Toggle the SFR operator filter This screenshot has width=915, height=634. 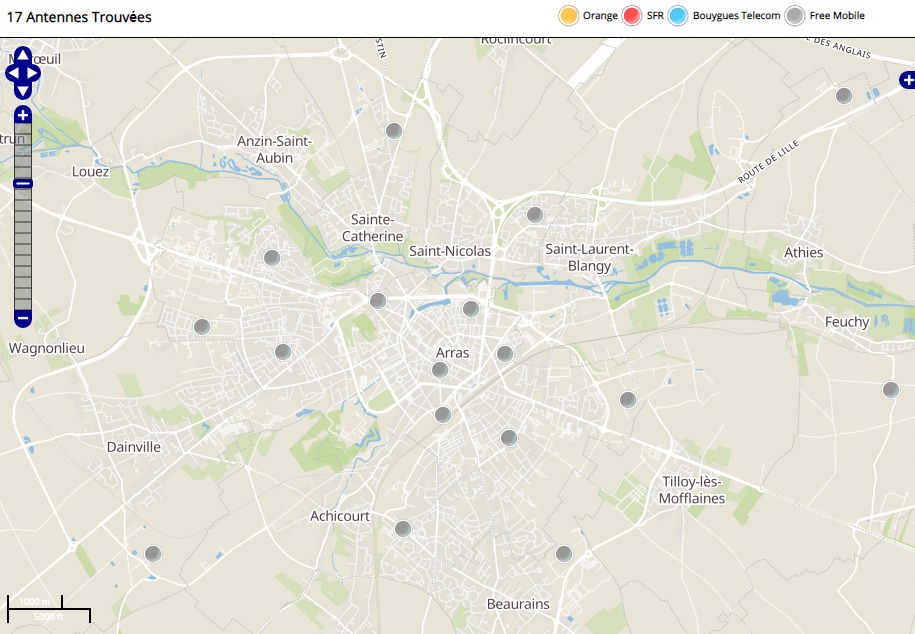click(x=631, y=16)
